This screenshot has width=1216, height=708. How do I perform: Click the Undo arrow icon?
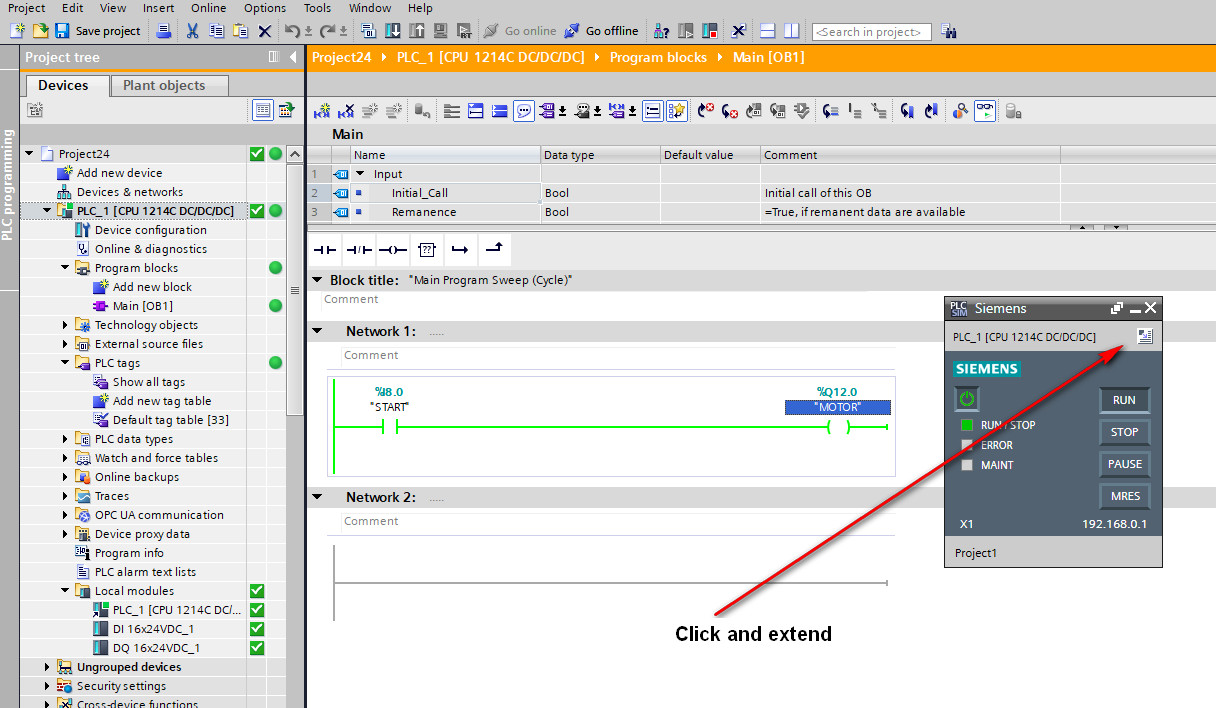pos(291,31)
